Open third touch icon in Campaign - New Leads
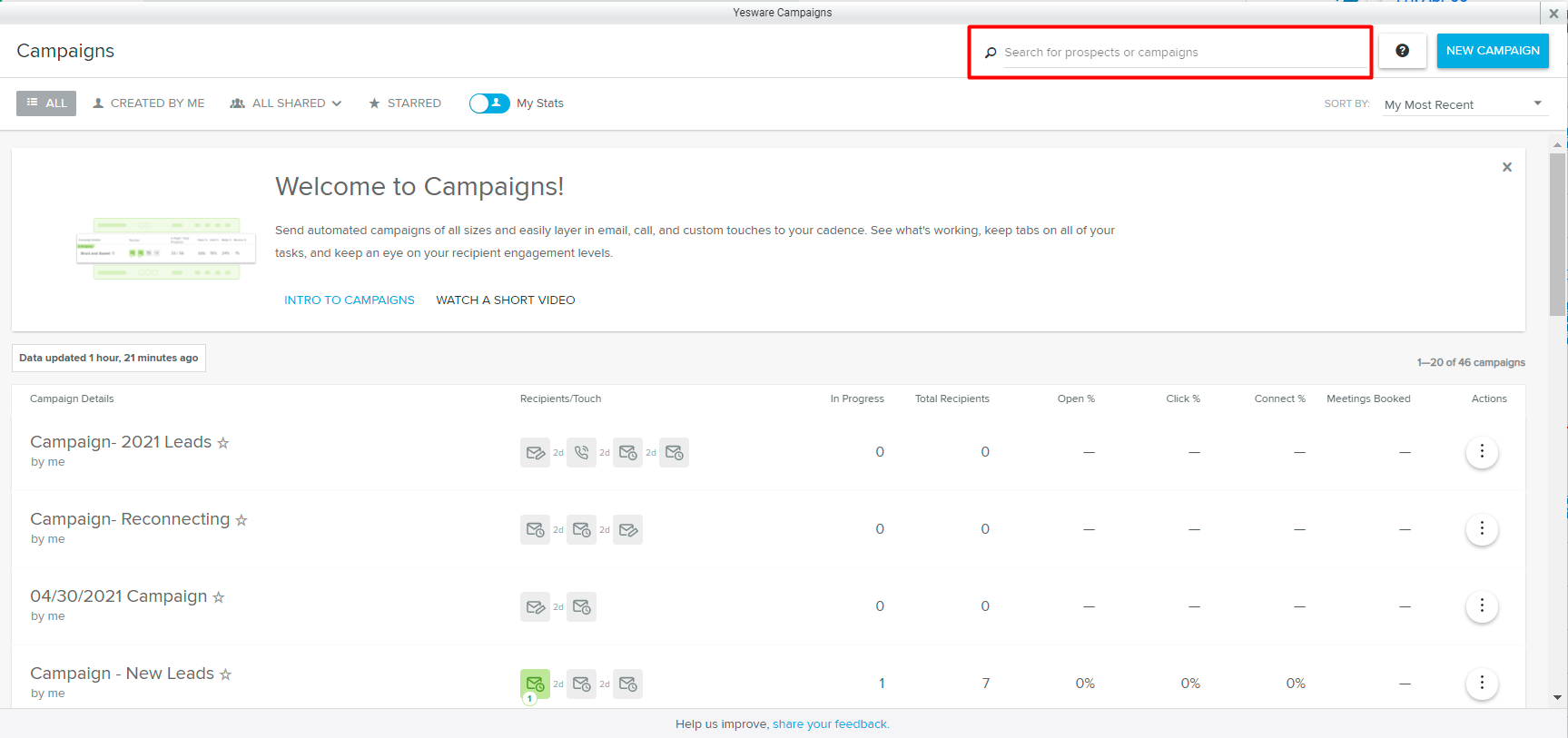1568x738 pixels. click(627, 684)
